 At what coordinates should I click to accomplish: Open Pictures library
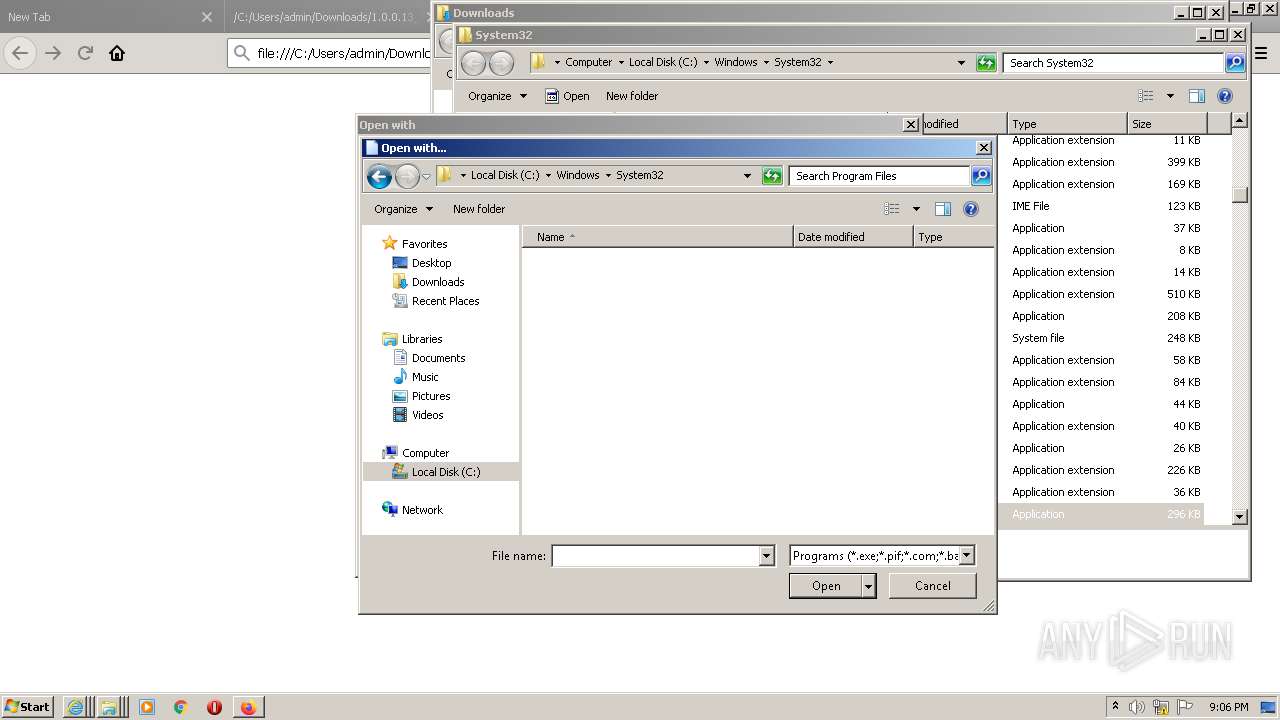(x=431, y=396)
